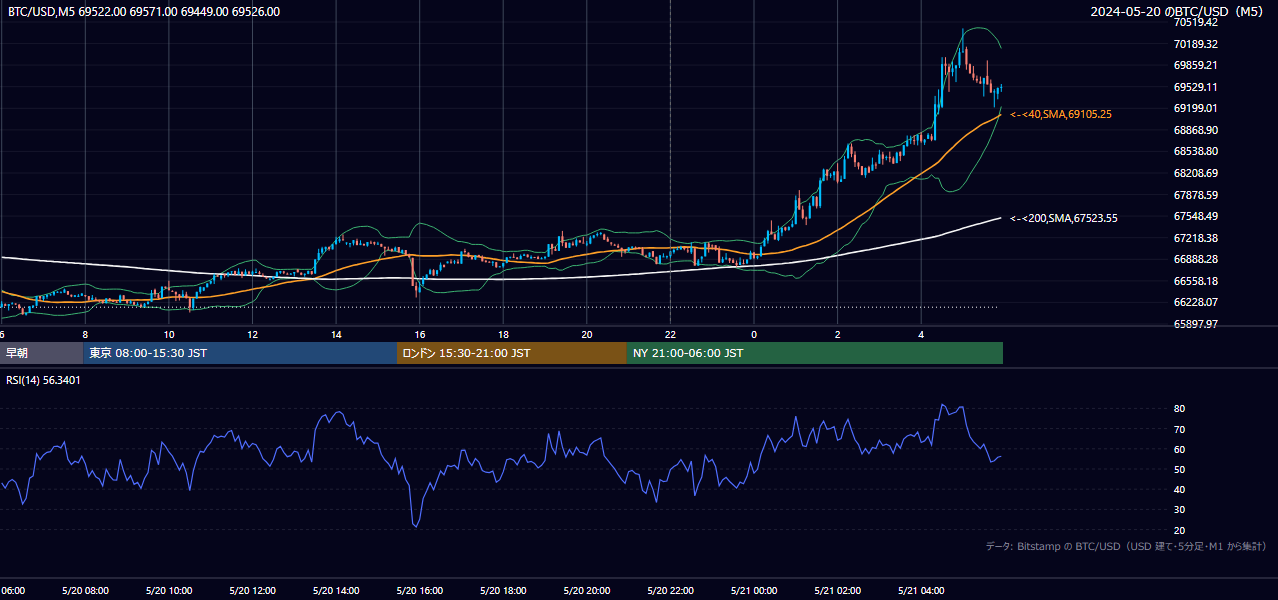Click bottom date label 5/20 22:00
The width and height of the screenshot is (1278, 600).
click(x=670, y=591)
